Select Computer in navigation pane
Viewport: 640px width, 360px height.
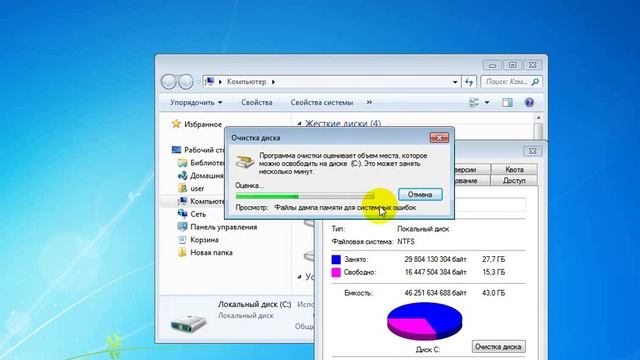click(x=207, y=201)
